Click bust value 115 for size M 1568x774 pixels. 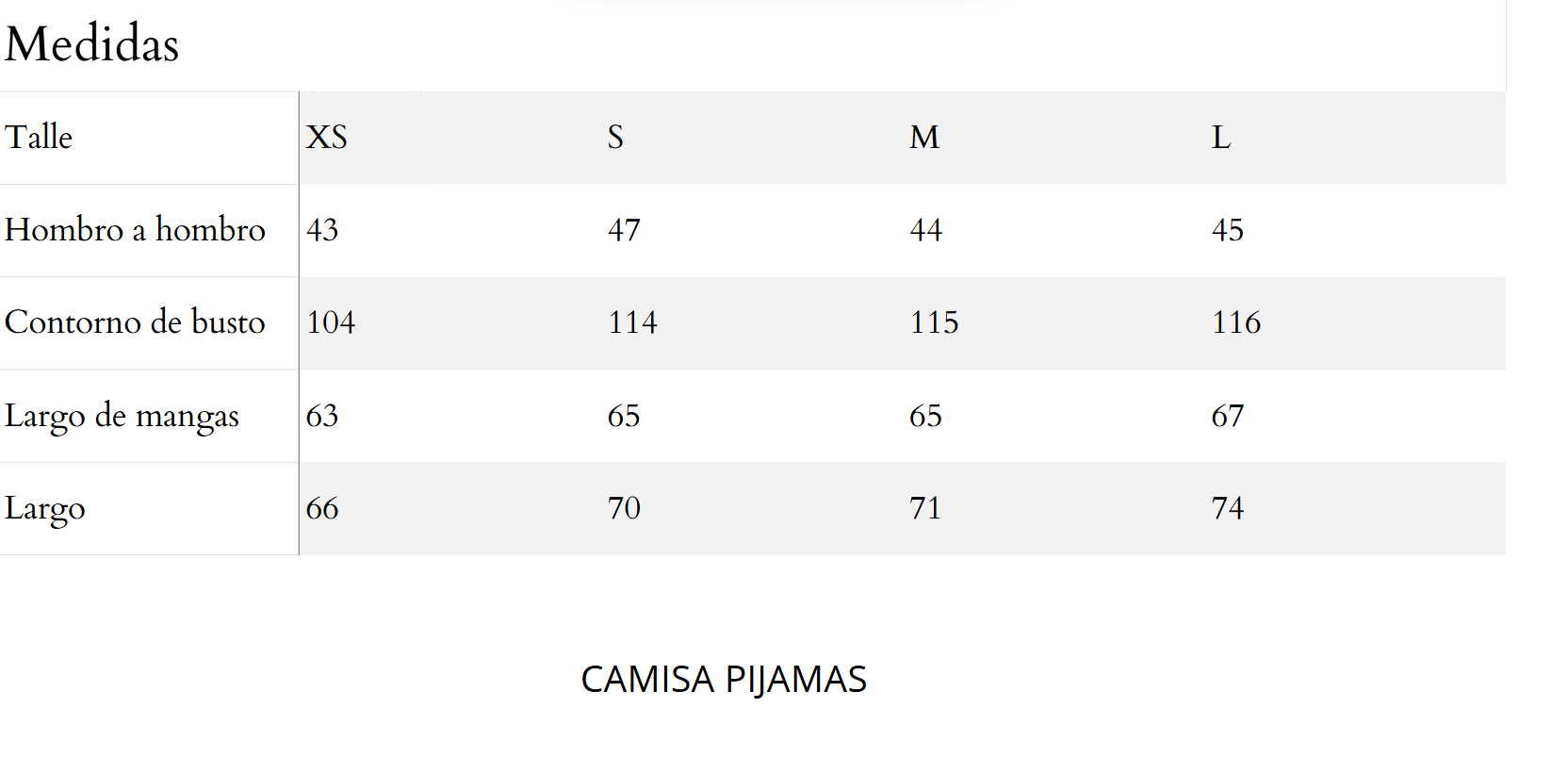pyautogui.click(x=934, y=322)
